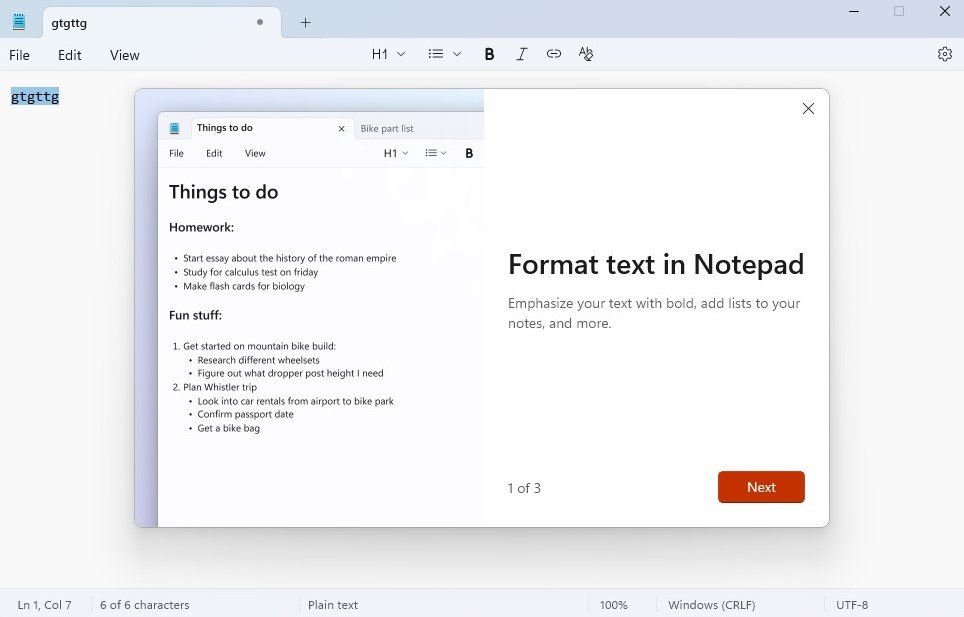The height and width of the screenshot is (617, 964).
Task: Click the Plain text format indicator
Action: pyautogui.click(x=333, y=605)
